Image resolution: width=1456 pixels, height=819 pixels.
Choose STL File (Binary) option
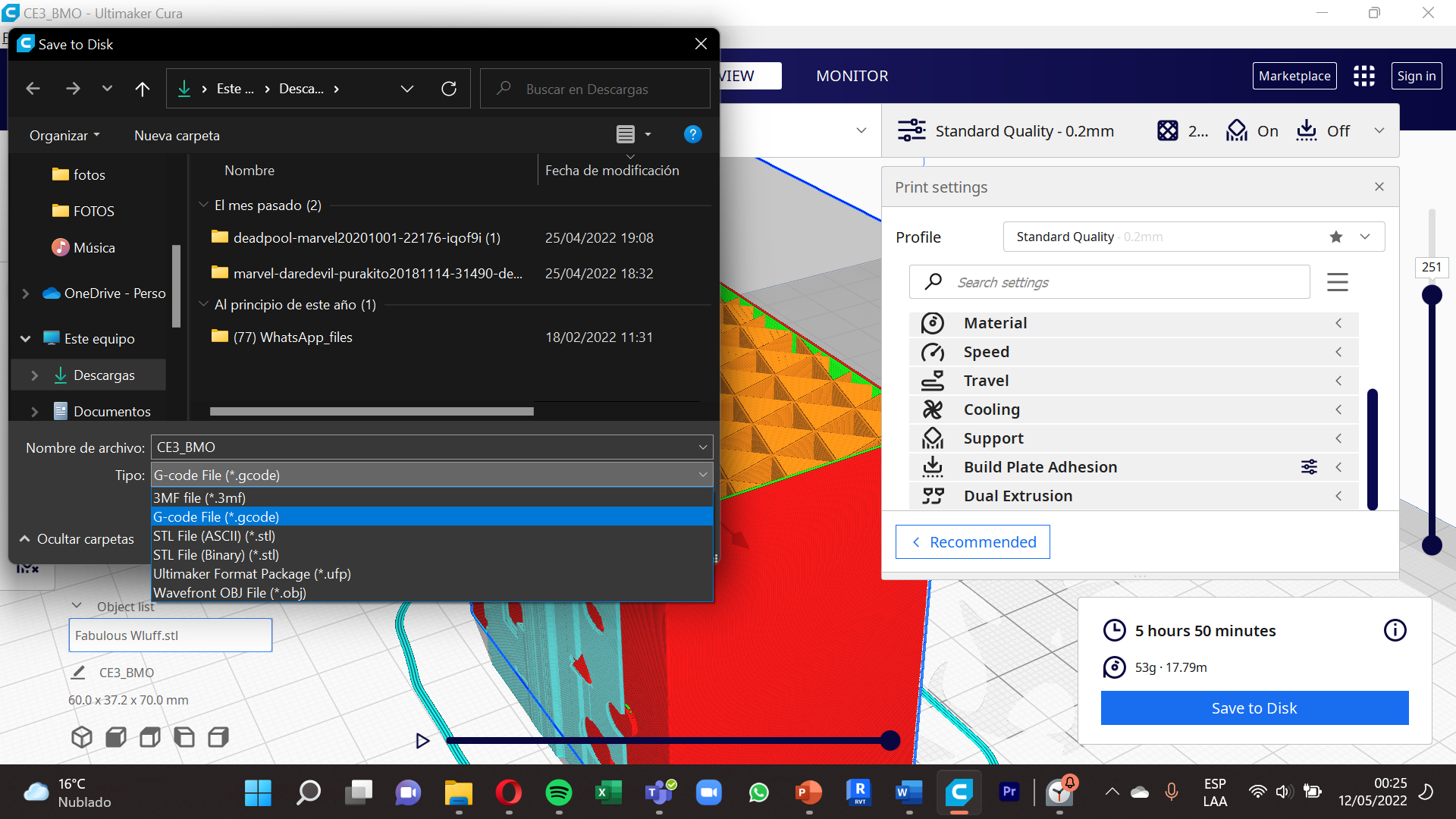pos(431,554)
